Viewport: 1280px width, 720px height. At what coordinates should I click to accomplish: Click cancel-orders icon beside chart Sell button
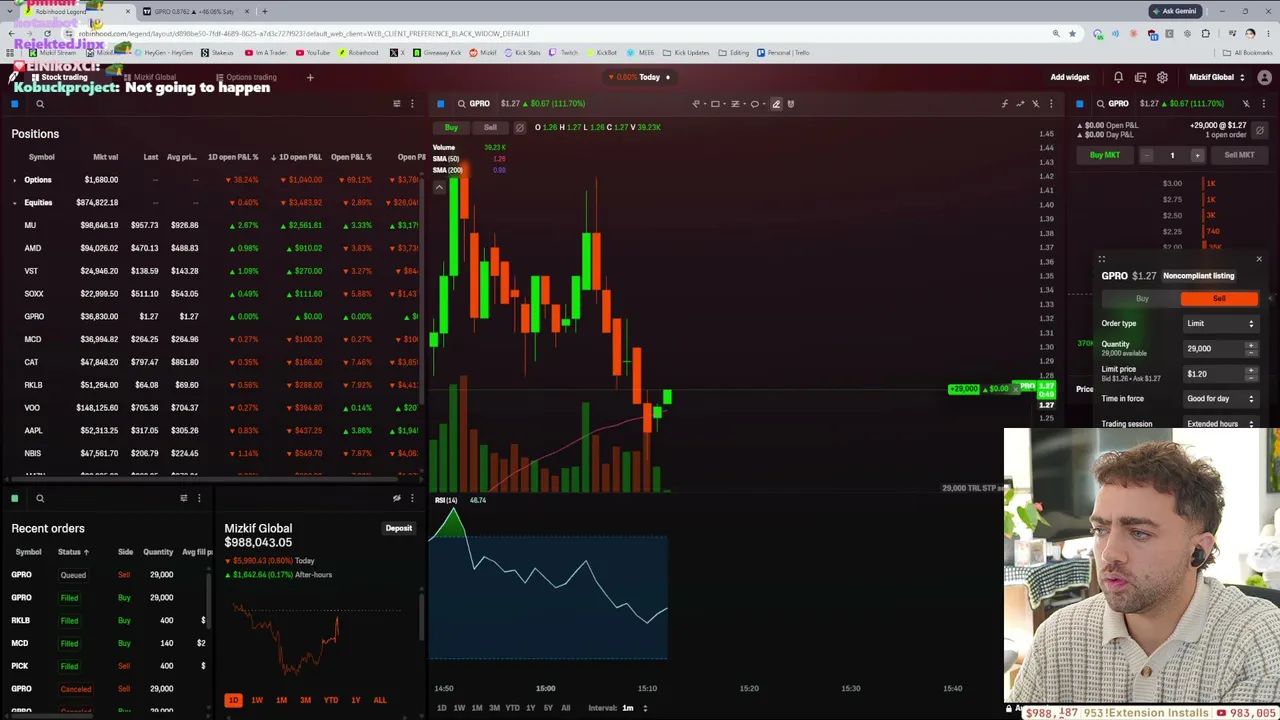(x=519, y=128)
